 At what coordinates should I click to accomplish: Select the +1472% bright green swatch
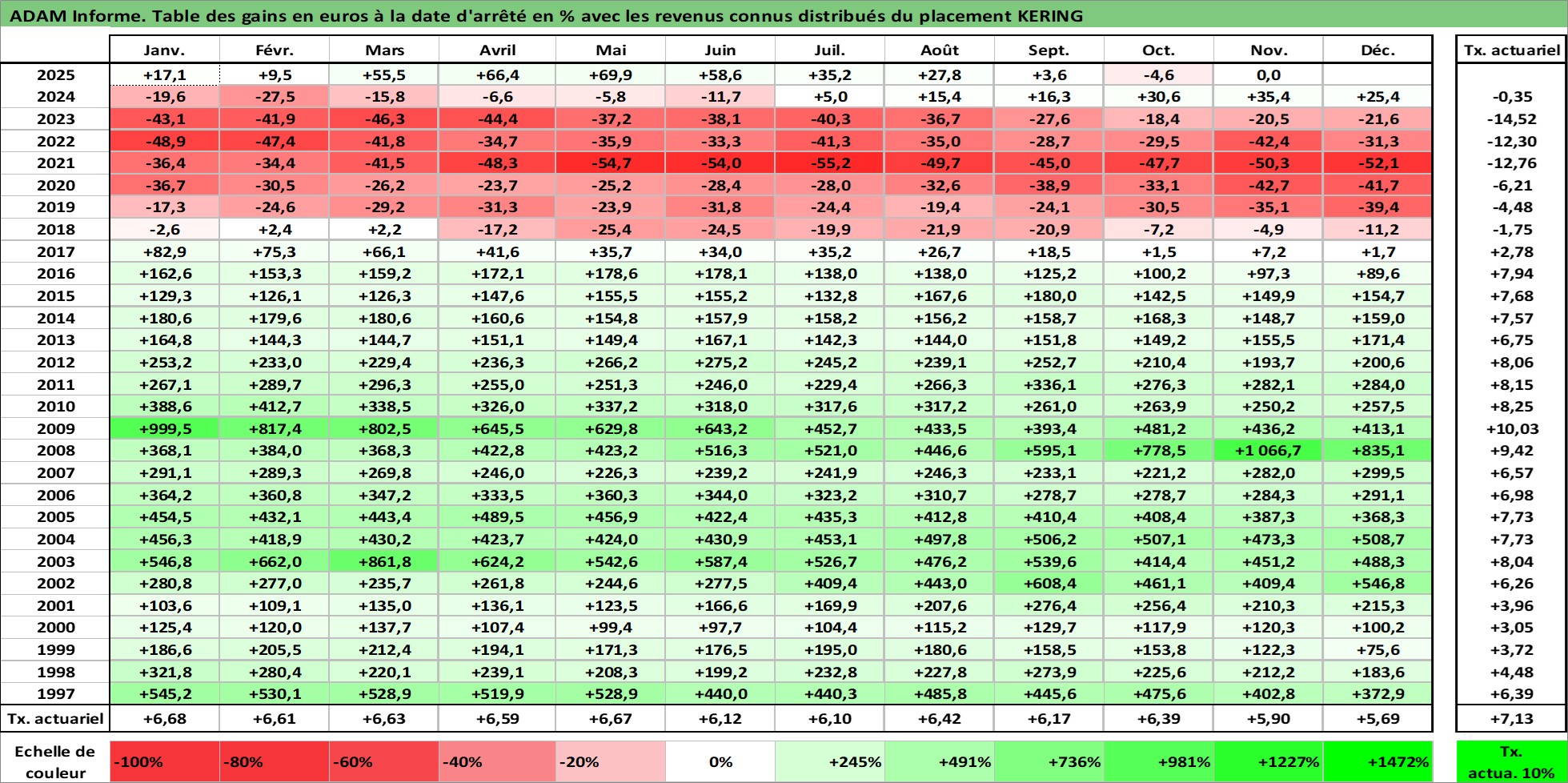(x=1378, y=761)
